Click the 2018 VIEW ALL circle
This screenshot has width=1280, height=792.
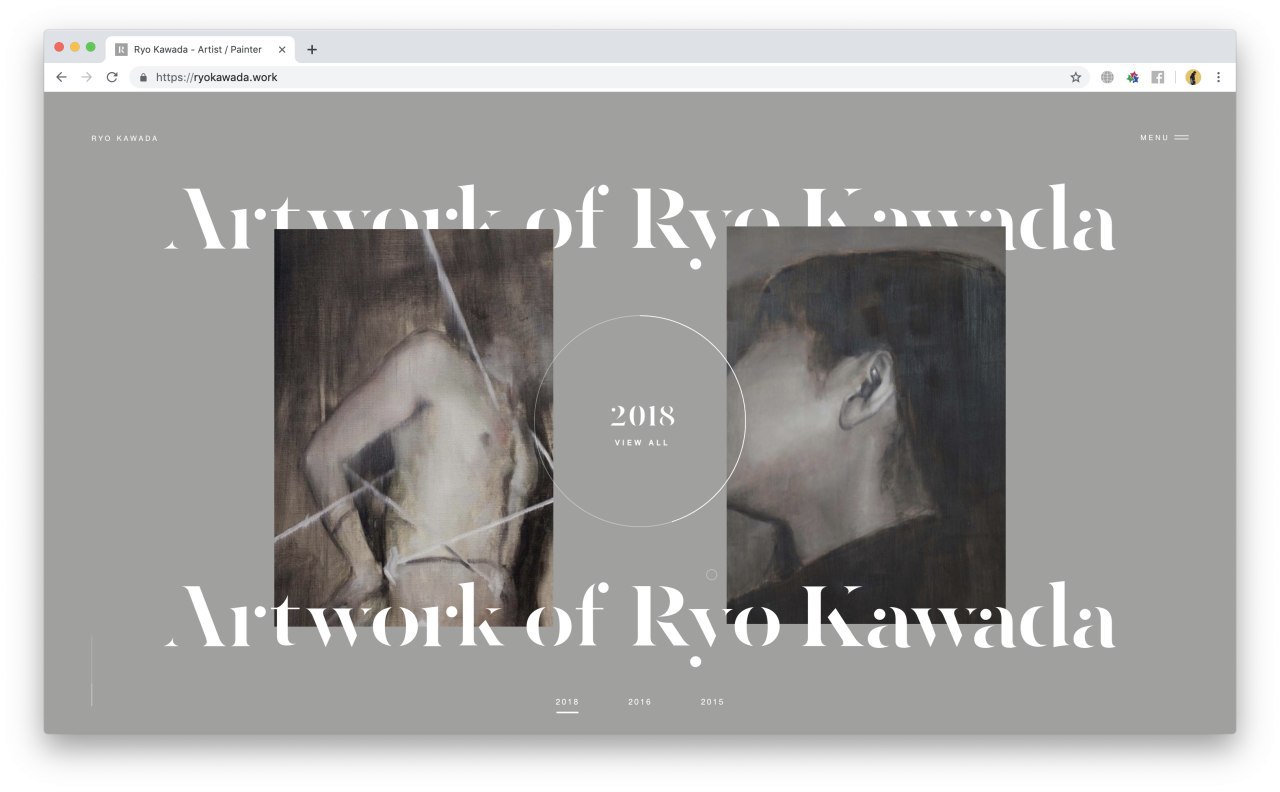point(641,421)
